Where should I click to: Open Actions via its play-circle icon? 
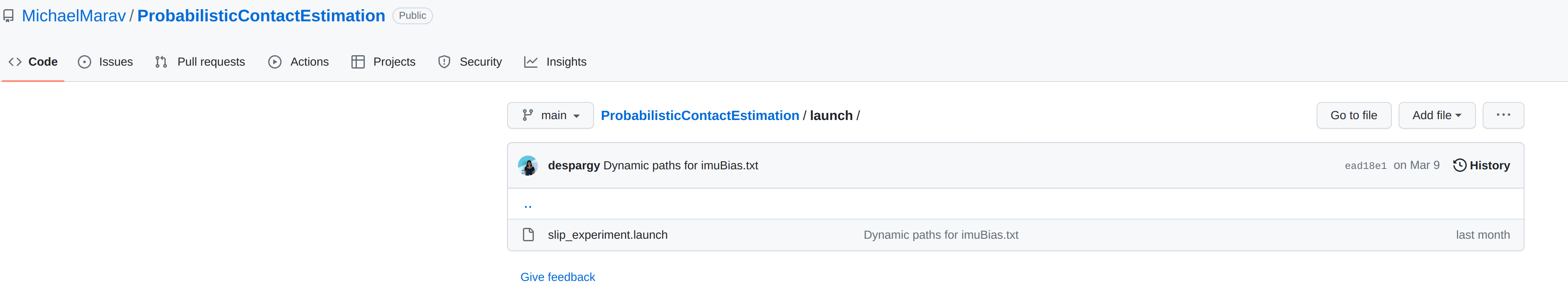tap(274, 61)
